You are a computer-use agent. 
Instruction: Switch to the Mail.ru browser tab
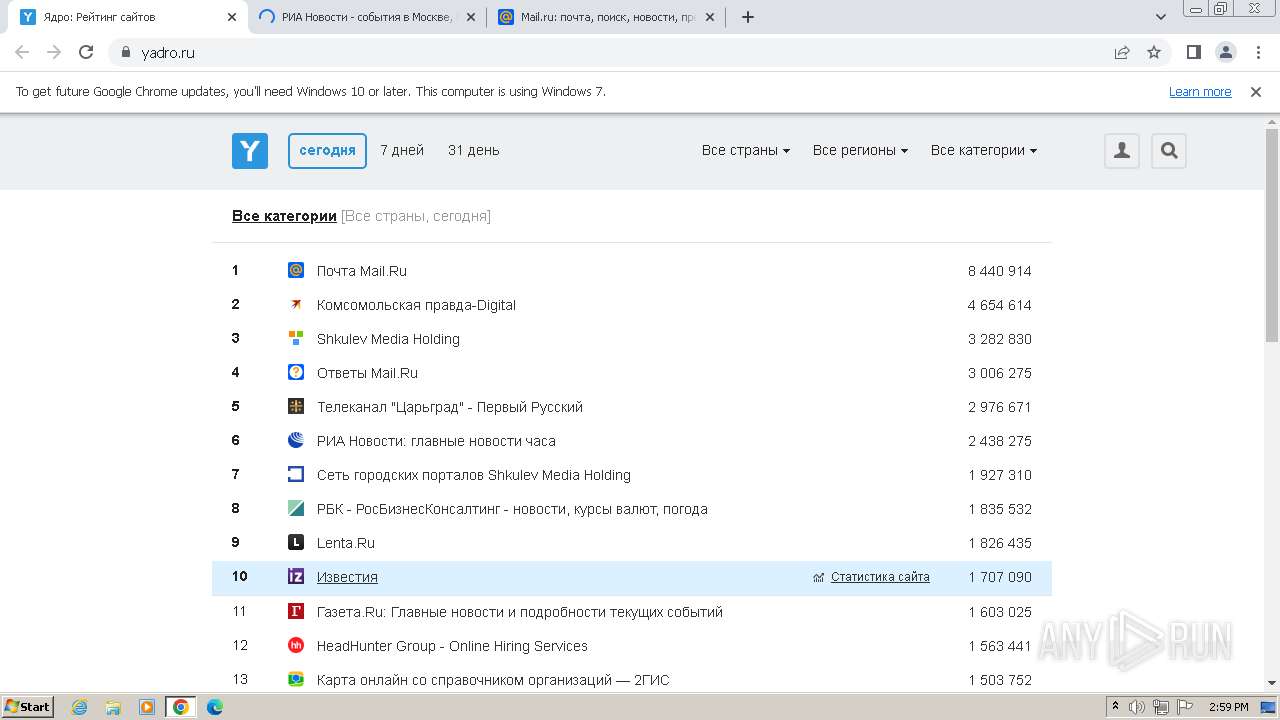tap(607, 17)
